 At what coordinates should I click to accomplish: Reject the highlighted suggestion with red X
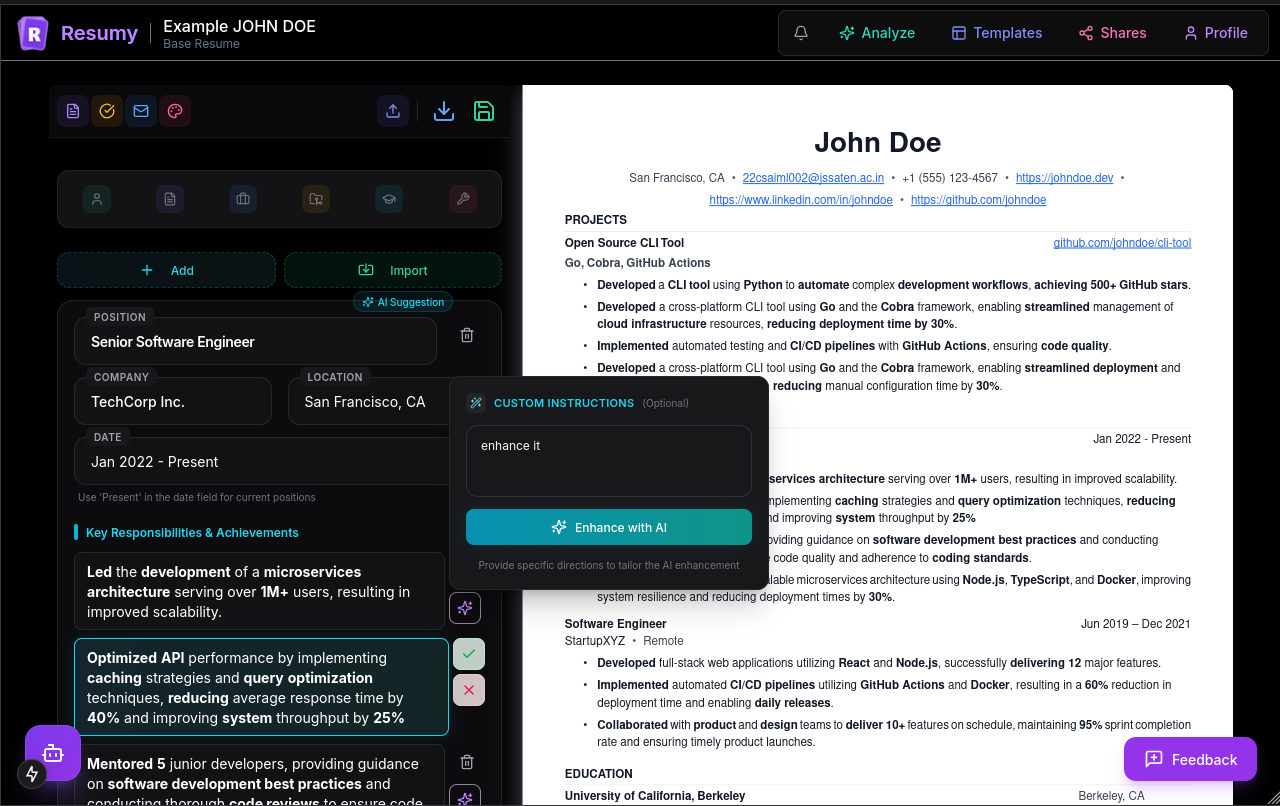[468, 689]
